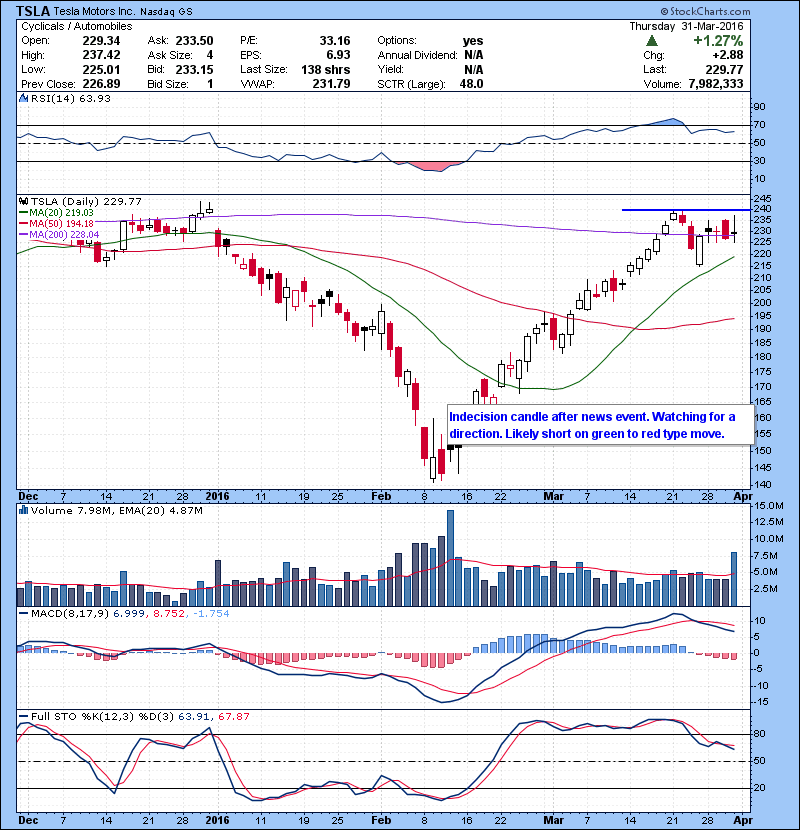Image resolution: width=800 pixels, height=830 pixels.
Task: Click the RSI(14) indicator line icon
Action: [23, 98]
